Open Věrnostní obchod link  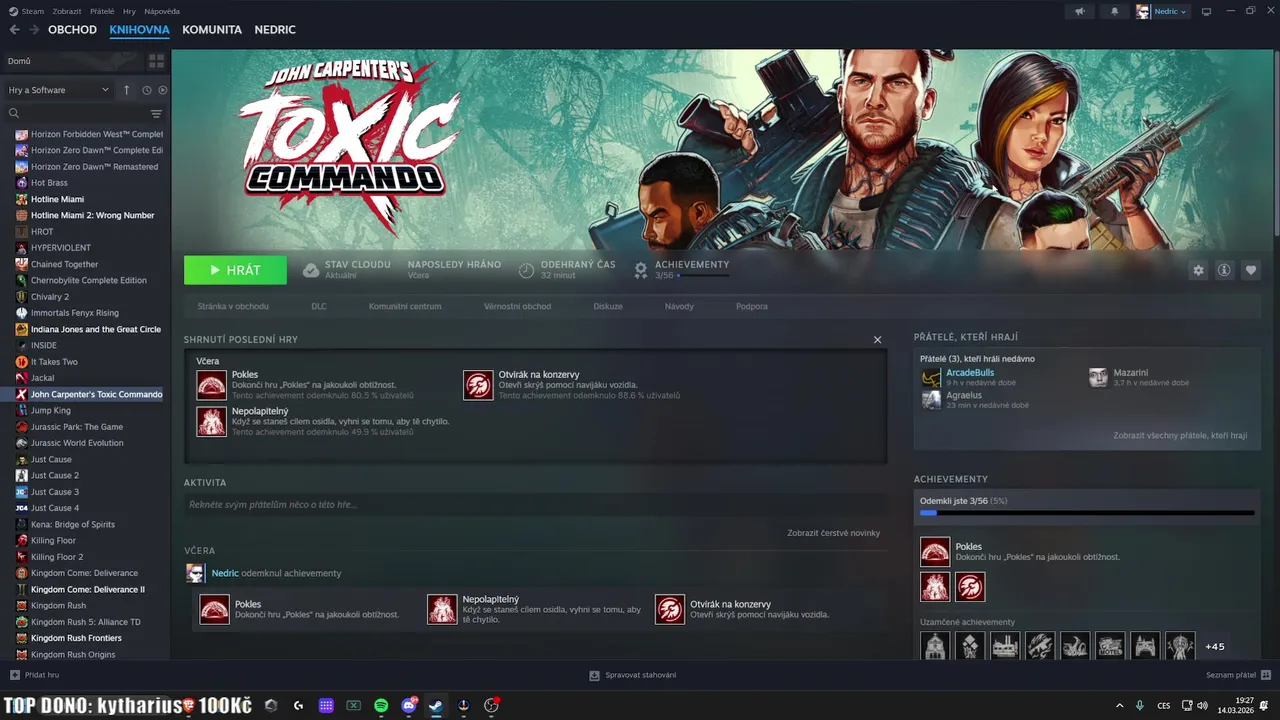point(517,306)
